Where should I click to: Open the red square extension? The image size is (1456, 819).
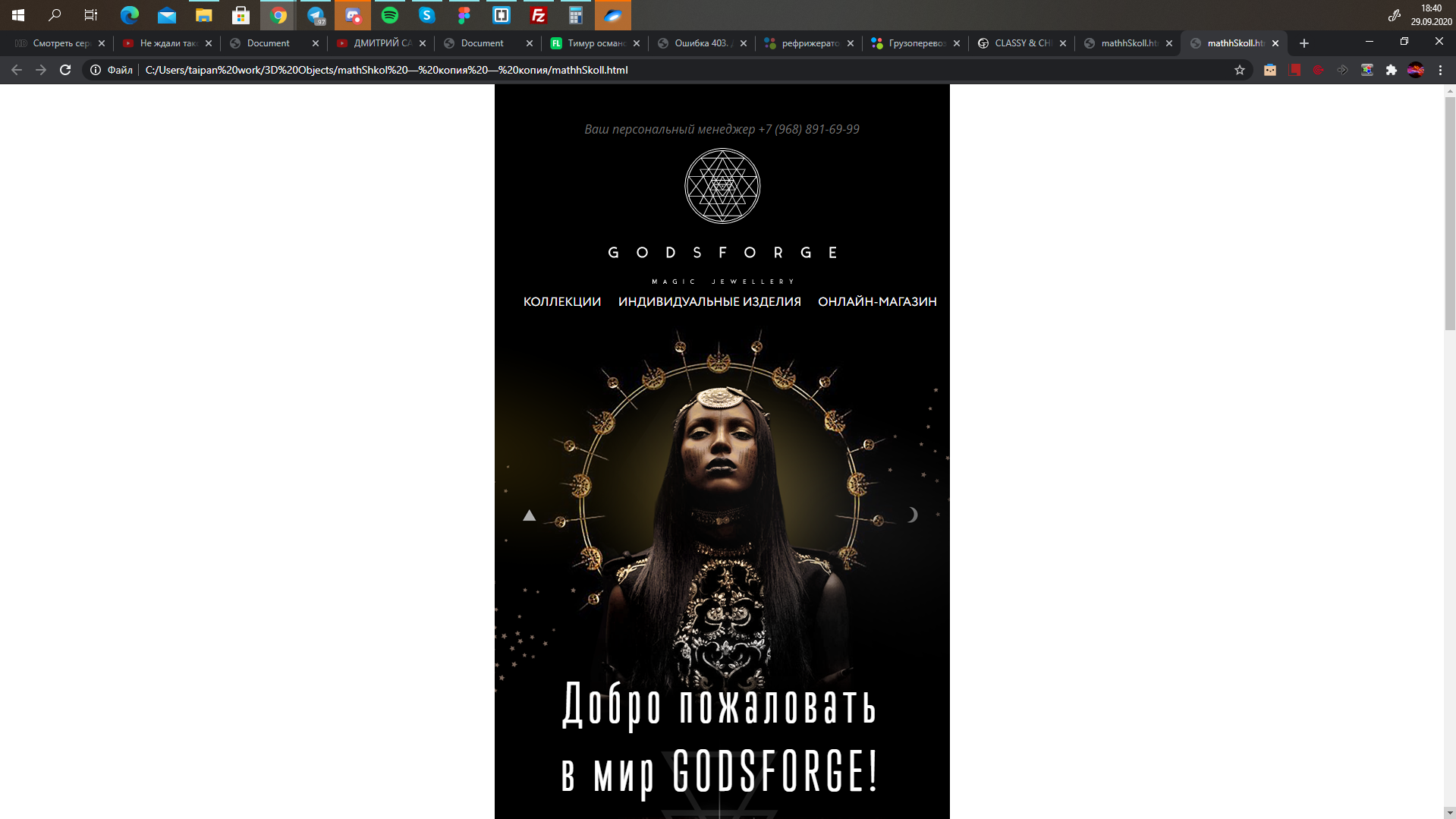tap(1294, 70)
